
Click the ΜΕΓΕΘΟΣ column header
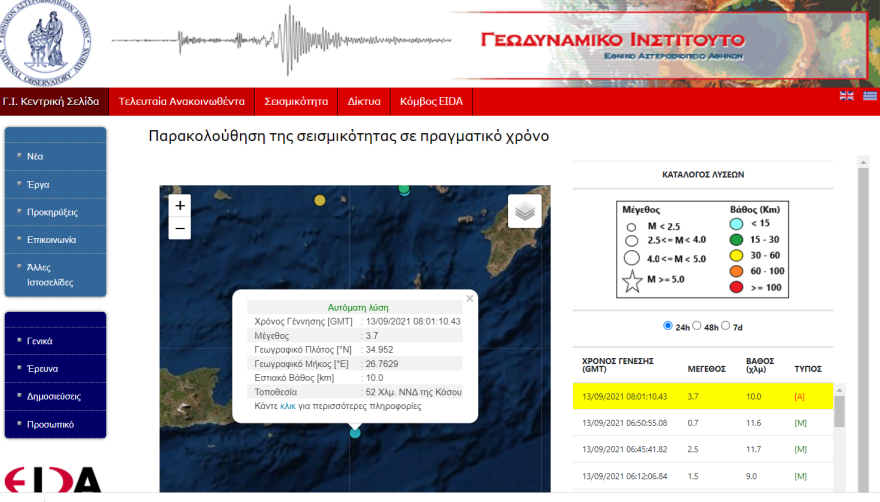point(707,369)
